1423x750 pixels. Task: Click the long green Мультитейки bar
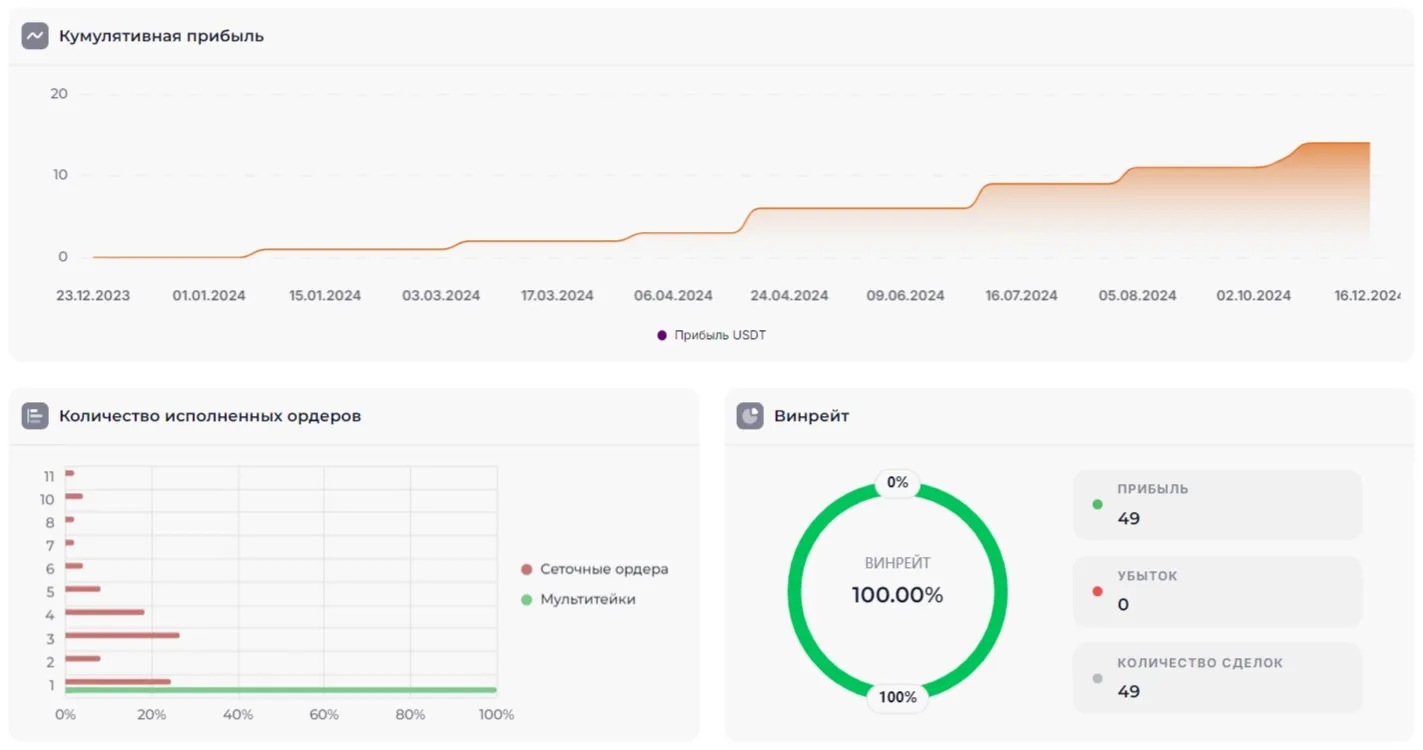[x=280, y=690]
